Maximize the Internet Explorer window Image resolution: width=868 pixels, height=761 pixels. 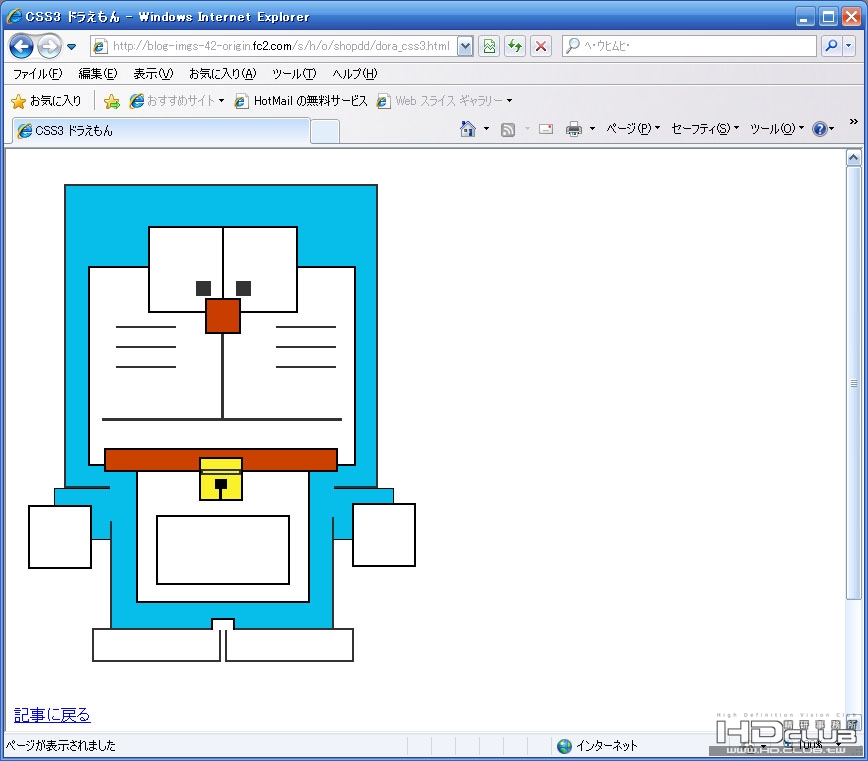pos(828,17)
